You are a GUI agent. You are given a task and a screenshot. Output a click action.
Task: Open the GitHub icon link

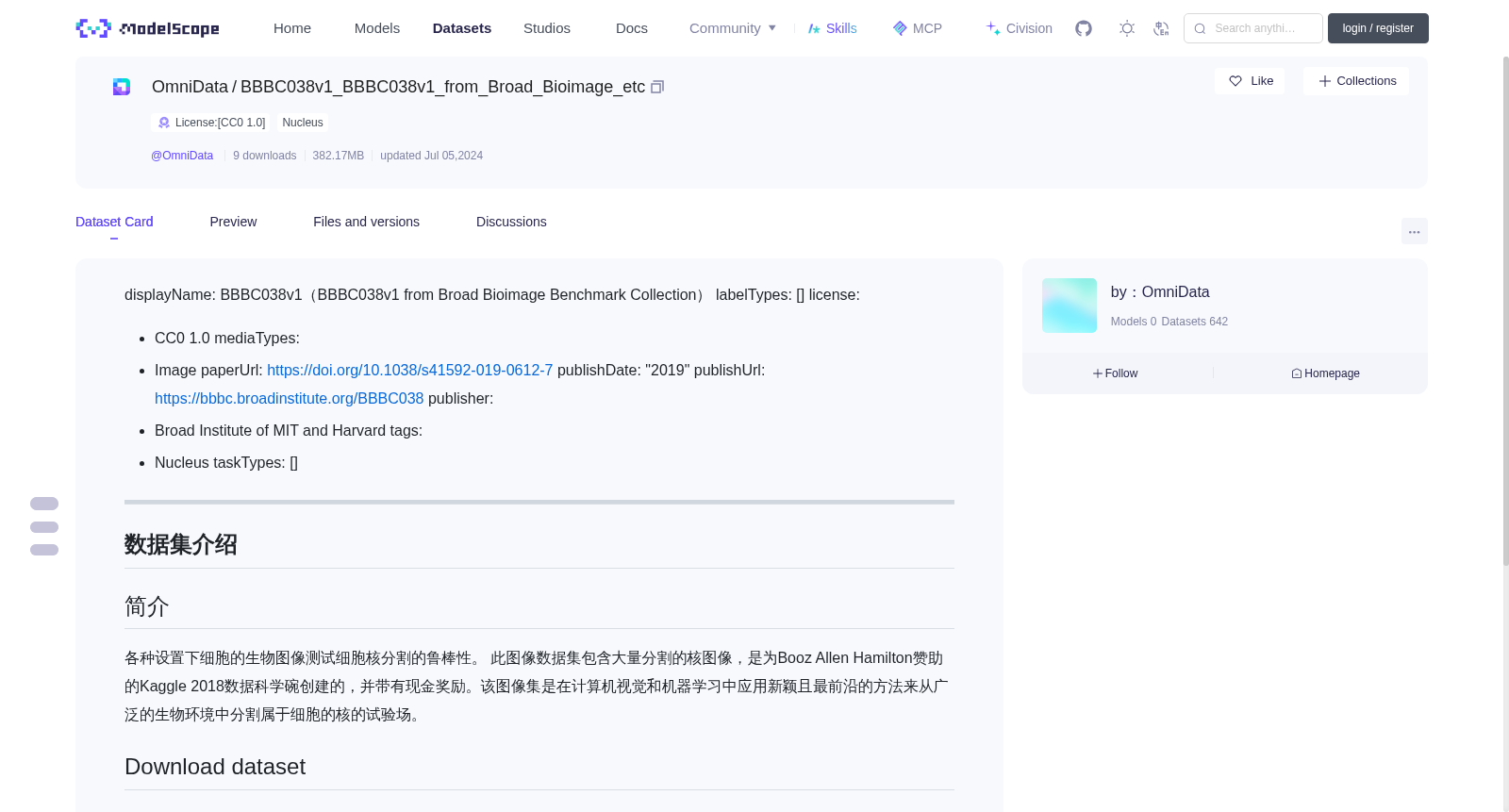pyautogui.click(x=1084, y=28)
